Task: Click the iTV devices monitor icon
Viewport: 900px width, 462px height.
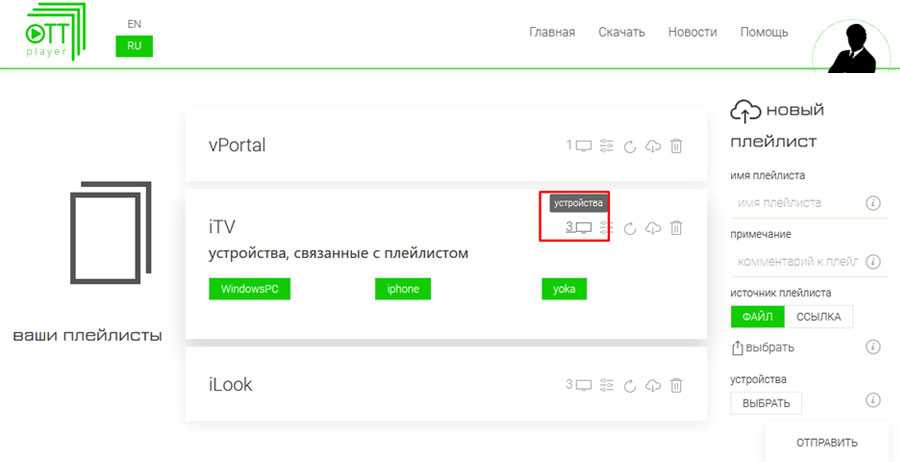Action: (x=584, y=227)
